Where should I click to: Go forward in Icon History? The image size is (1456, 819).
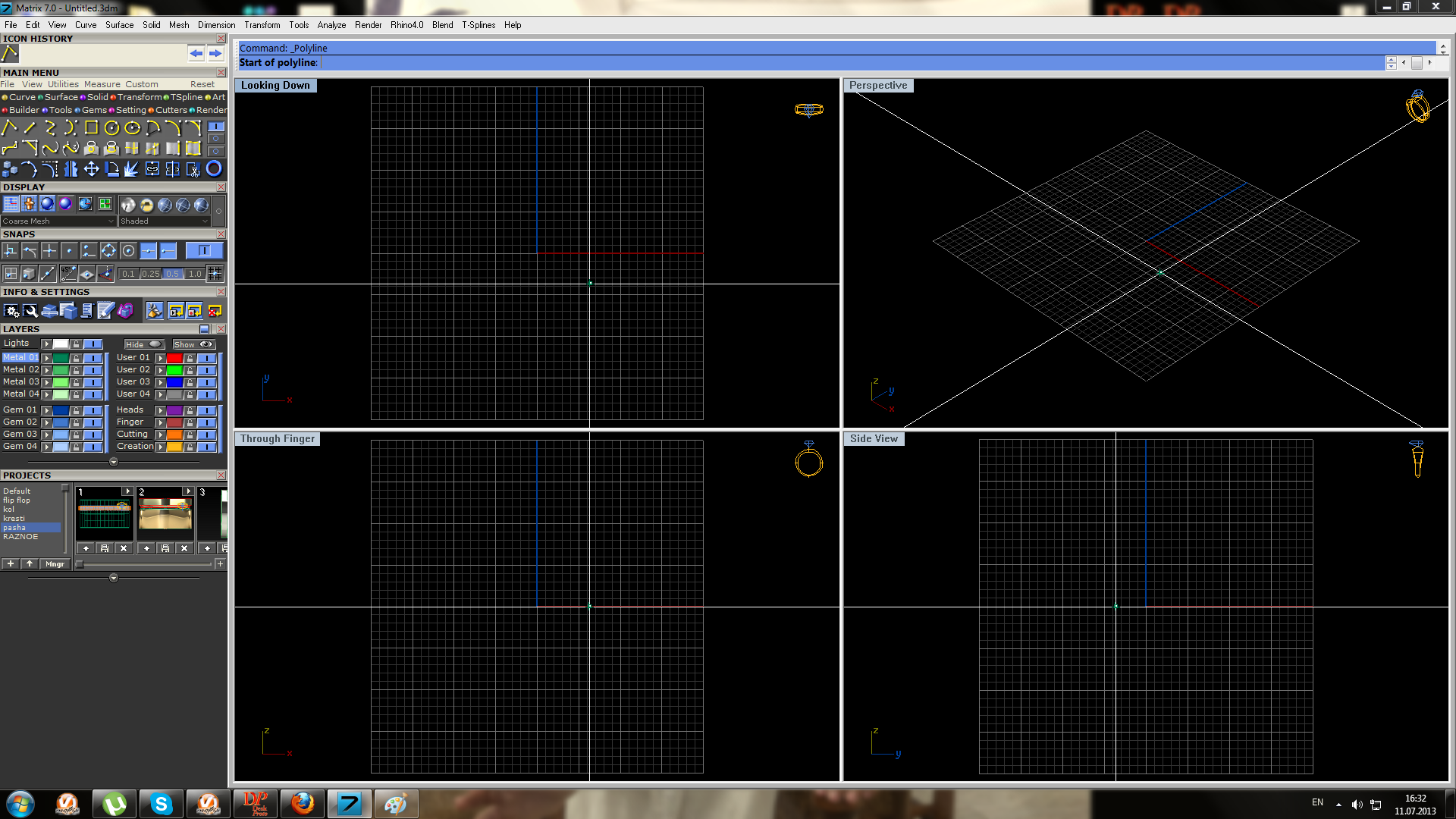click(215, 53)
